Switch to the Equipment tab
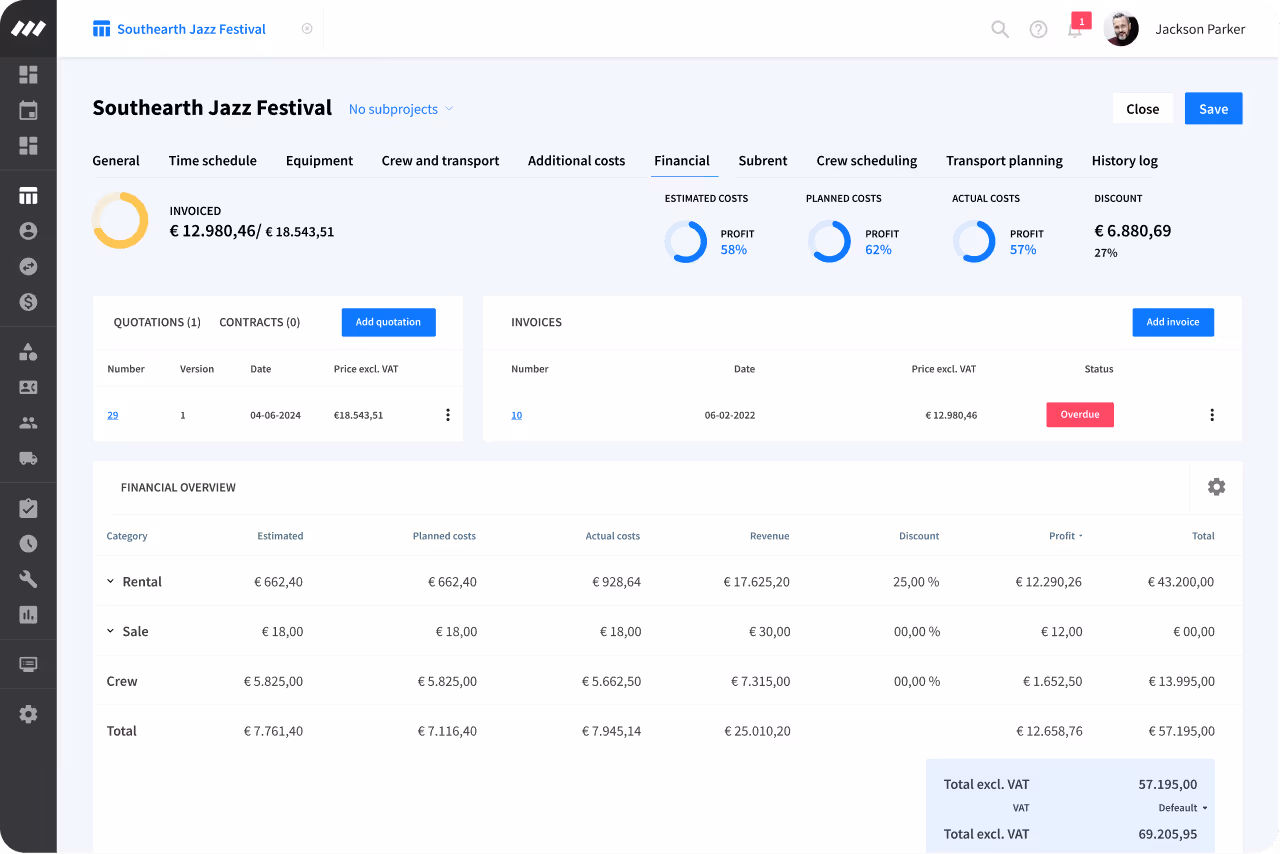This screenshot has width=1280, height=854. [319, 161]
